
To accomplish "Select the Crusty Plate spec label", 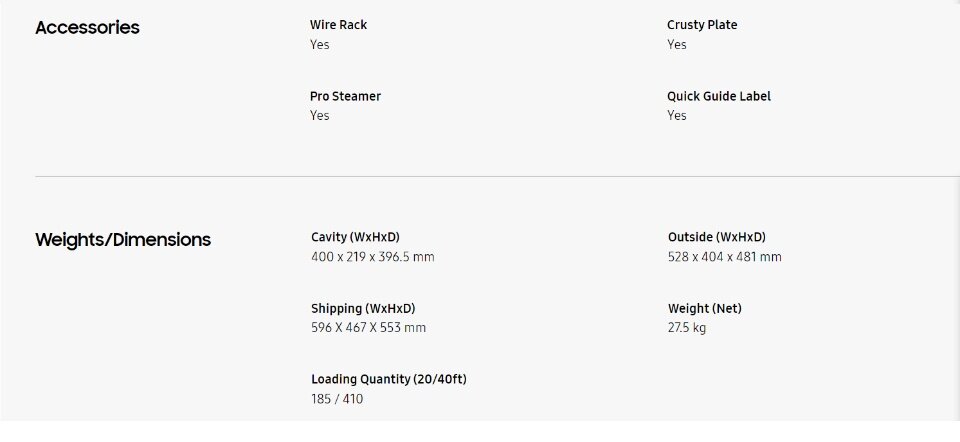I will click(702, 25).
